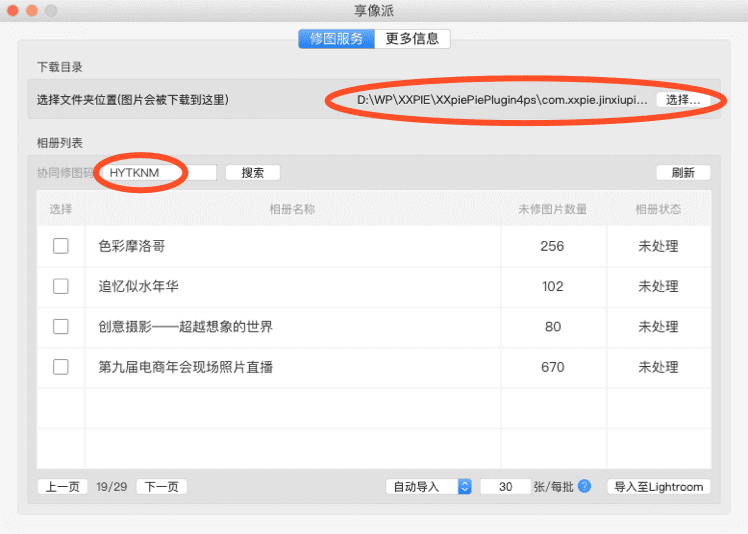Click the 选择... folder button

tap(683, 100)
